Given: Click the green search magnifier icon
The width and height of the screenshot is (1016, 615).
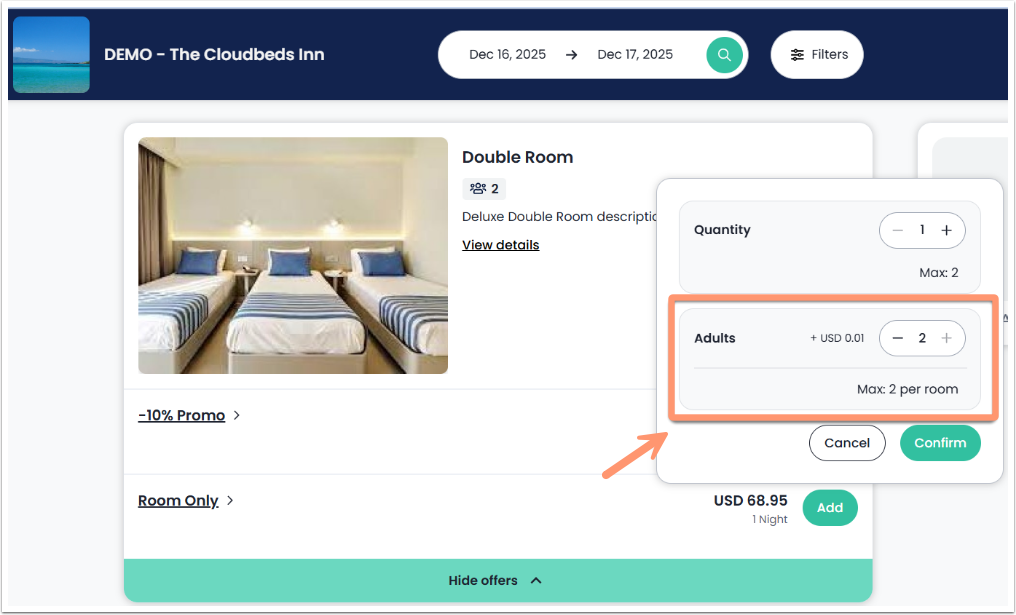Looking at the screenshot, I should (x=723, y=55).
